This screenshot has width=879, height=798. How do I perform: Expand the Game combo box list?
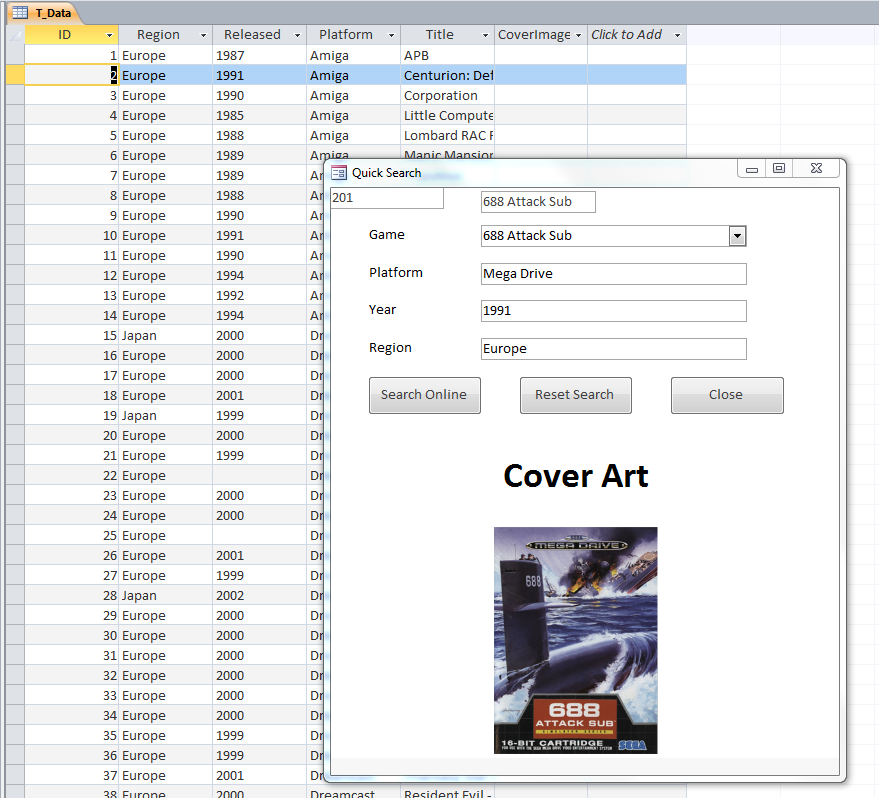tap(737, 236)
